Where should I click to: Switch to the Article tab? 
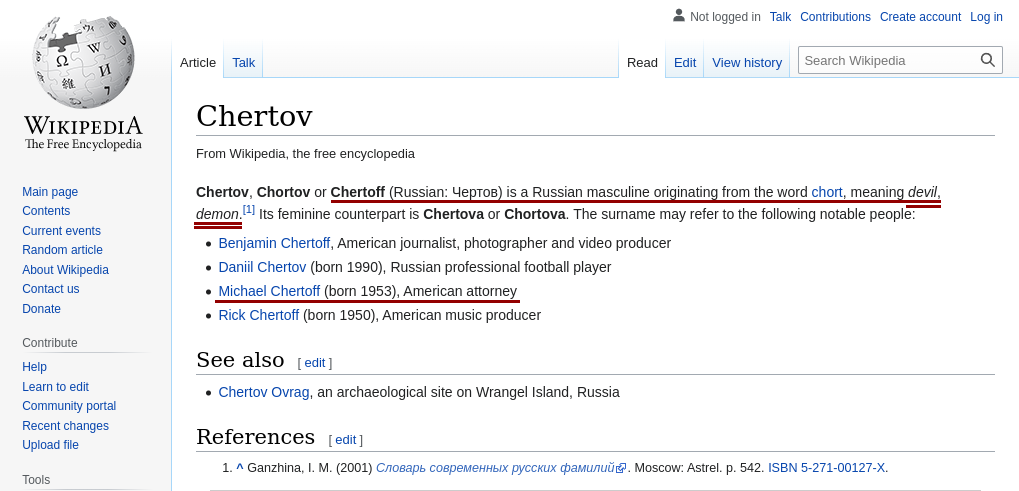click(198, 62)
